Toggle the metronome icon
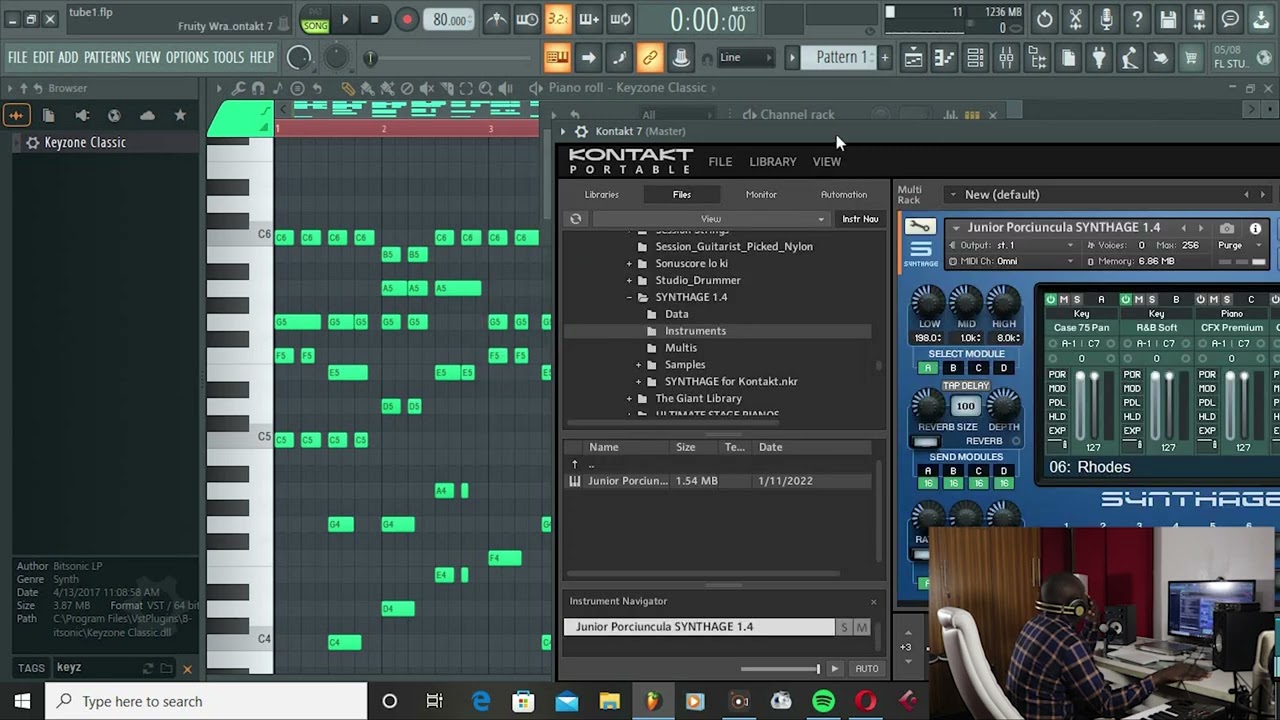This screenshot has height=720, width=1280. tap(496, 19)
